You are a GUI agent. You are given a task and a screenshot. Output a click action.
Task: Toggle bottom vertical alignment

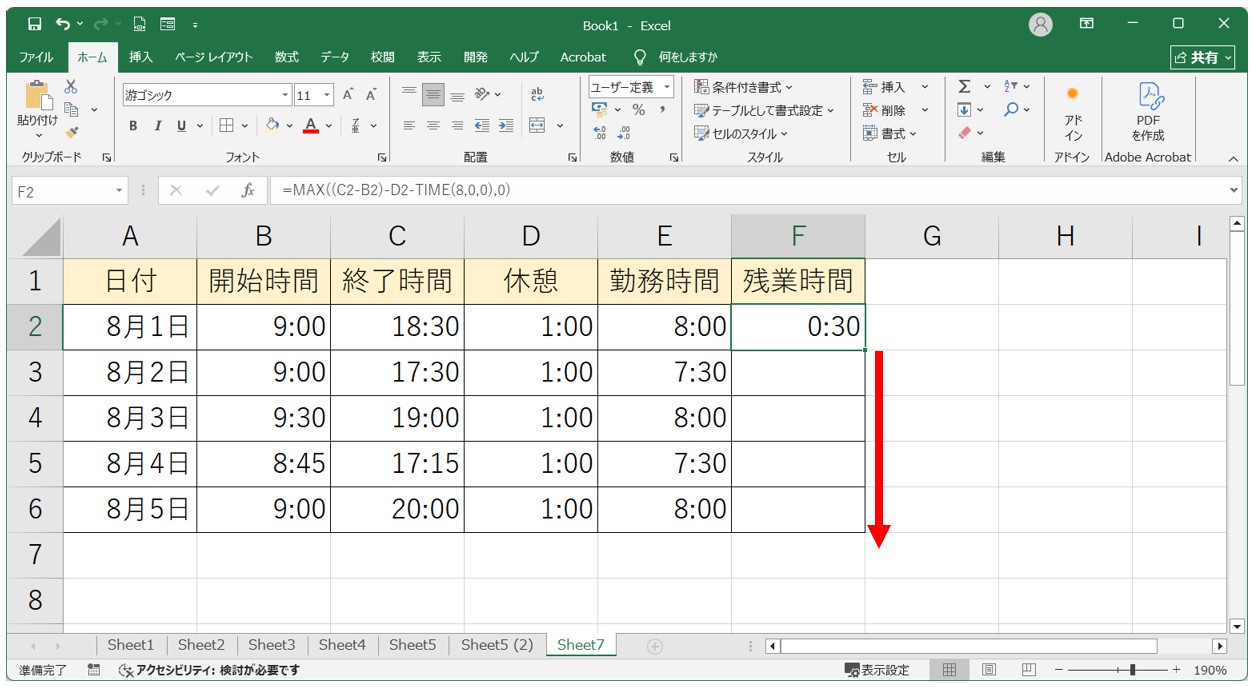click(x=457, y=95)
